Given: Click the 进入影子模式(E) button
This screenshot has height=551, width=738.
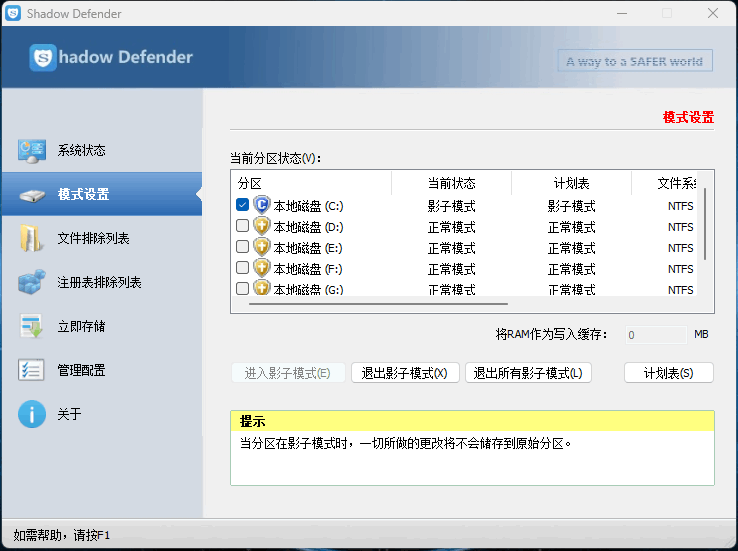Looking at the screenshot, I should (288, 373).
